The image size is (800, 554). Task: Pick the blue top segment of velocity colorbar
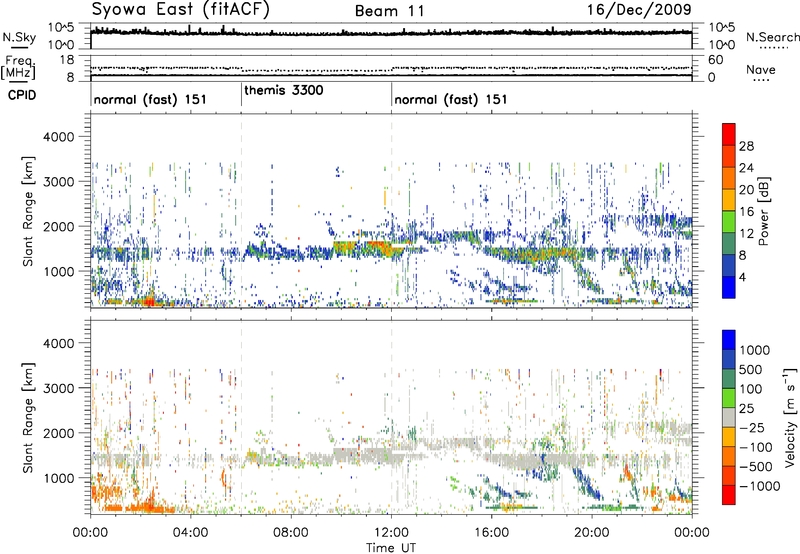tap(729, 340)
